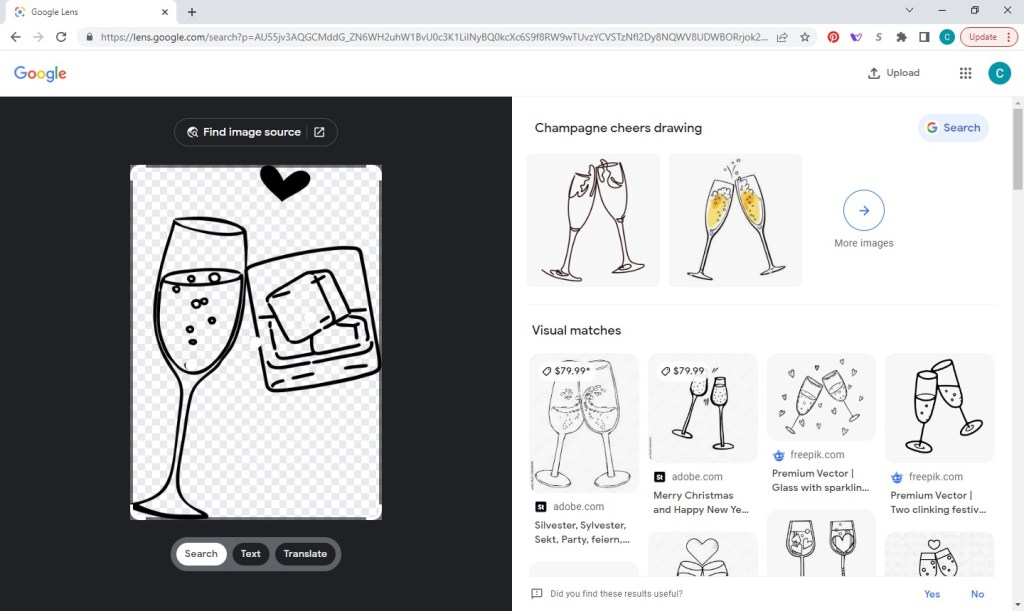Click the share page icon in address bar
This screenshot has width=1024, height=611.
pyautogui.click(x=781, y=37)
